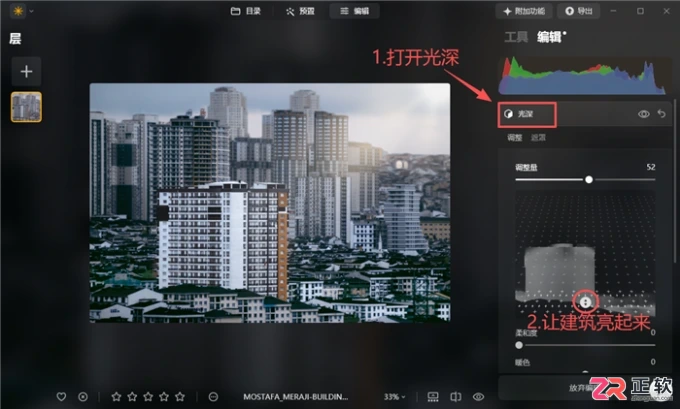
Task: Mark photo as rejected icon
Action: (x=82, y=396)
